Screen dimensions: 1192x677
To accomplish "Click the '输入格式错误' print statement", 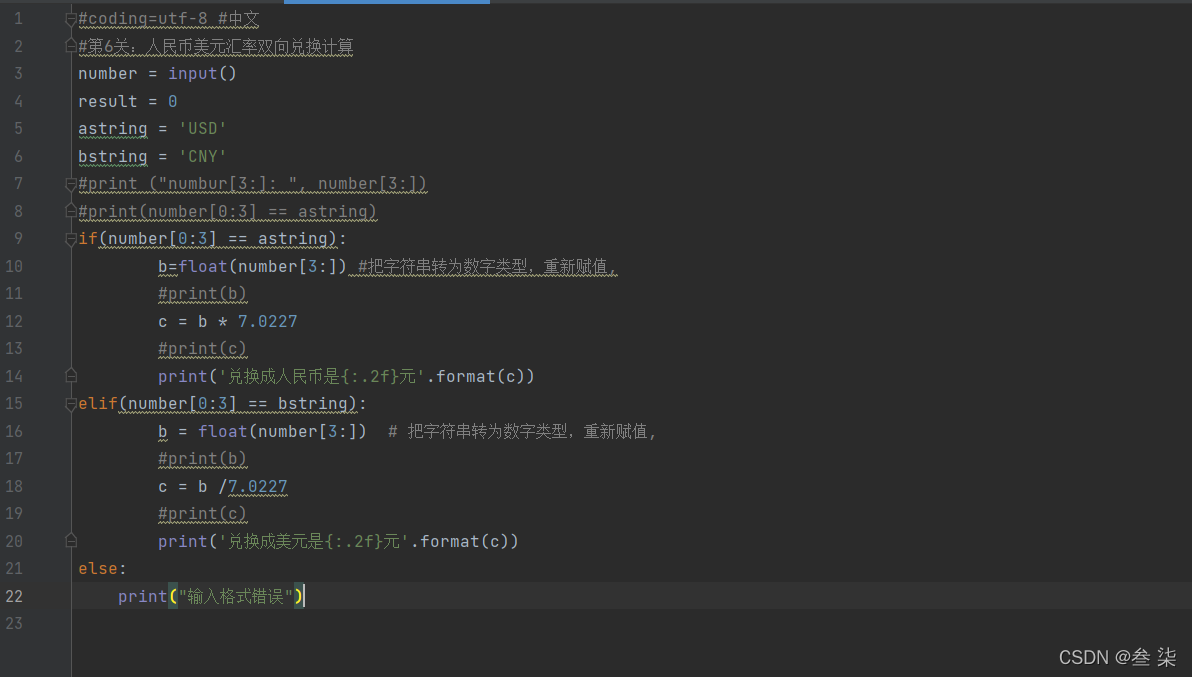I will tap(211, 596).
